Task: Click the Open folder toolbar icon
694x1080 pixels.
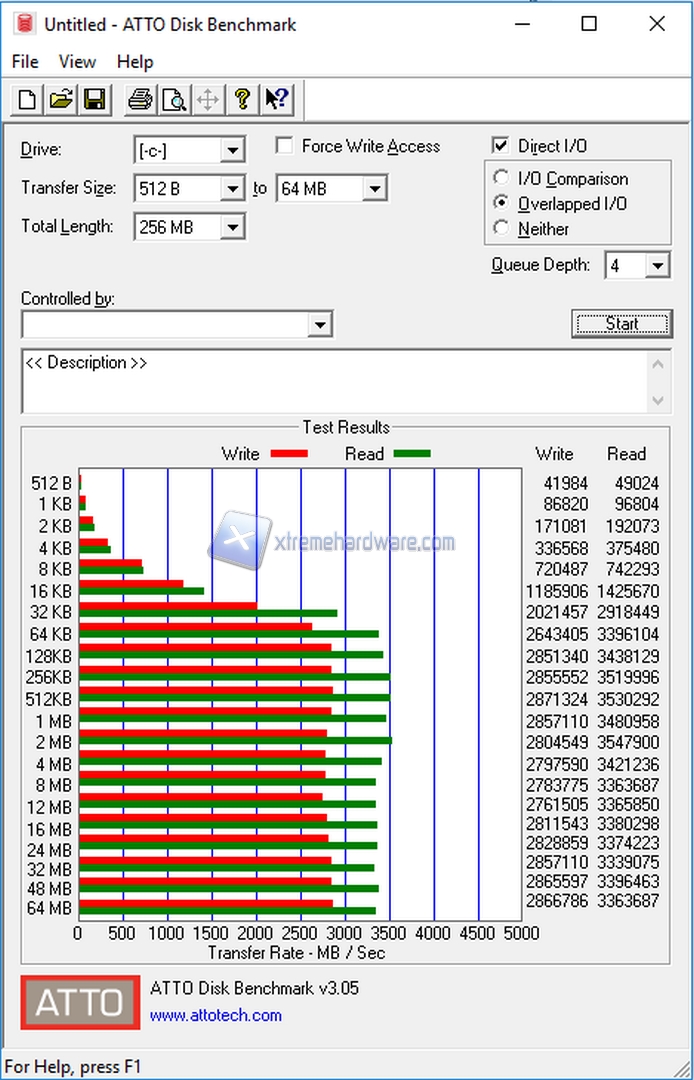Action: [x=61, y=99]
